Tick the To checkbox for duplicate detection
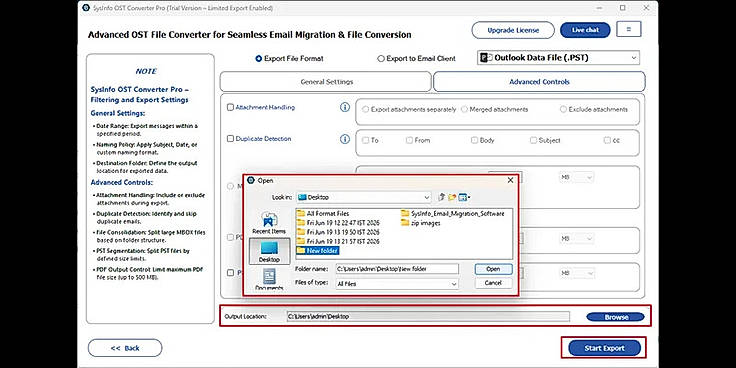The height and width of the screenshot is (368, 736). point(366,140)
